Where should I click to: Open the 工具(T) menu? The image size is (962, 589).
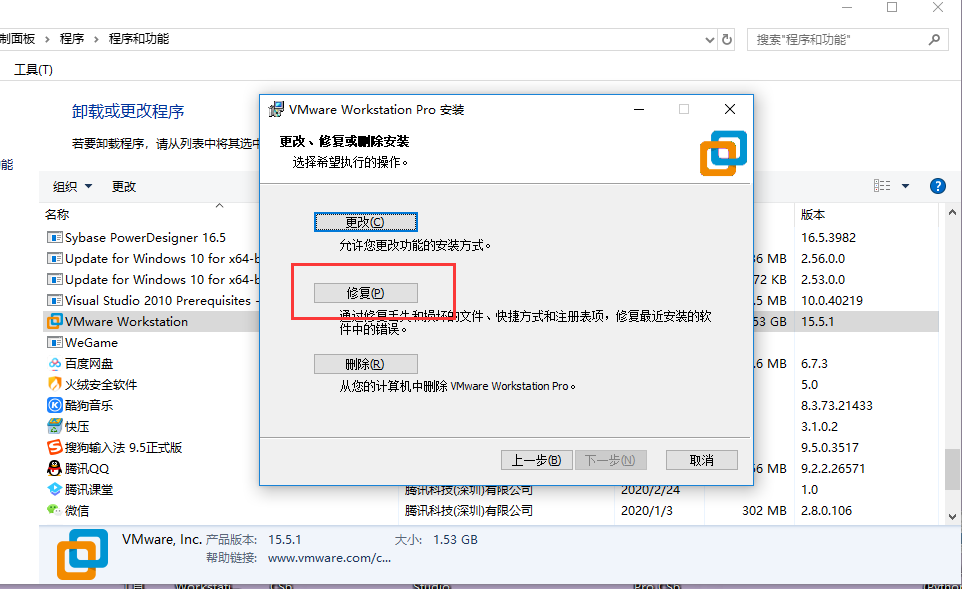[31, 69]
